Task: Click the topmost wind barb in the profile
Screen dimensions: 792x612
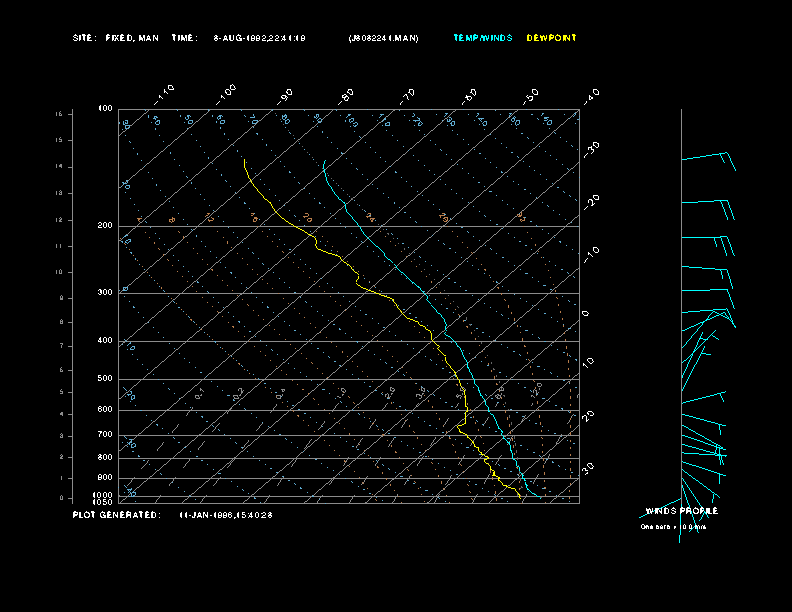Action: (709, 158)
